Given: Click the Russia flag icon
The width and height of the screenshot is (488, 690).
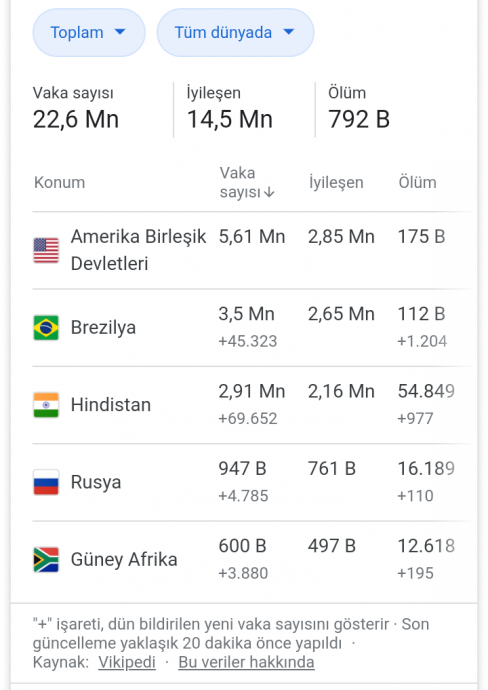Looking at the screenshot, I should pos(46,482).
